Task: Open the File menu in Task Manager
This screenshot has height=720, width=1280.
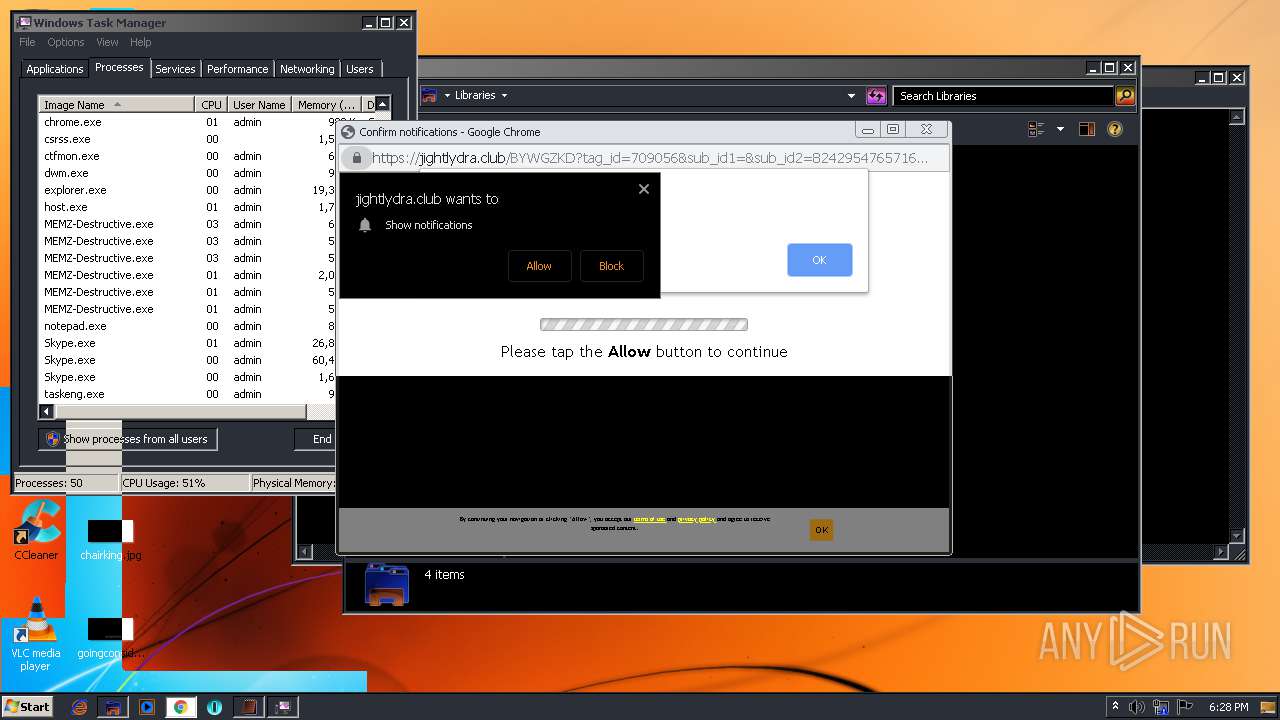Action: tap(27, 42)
